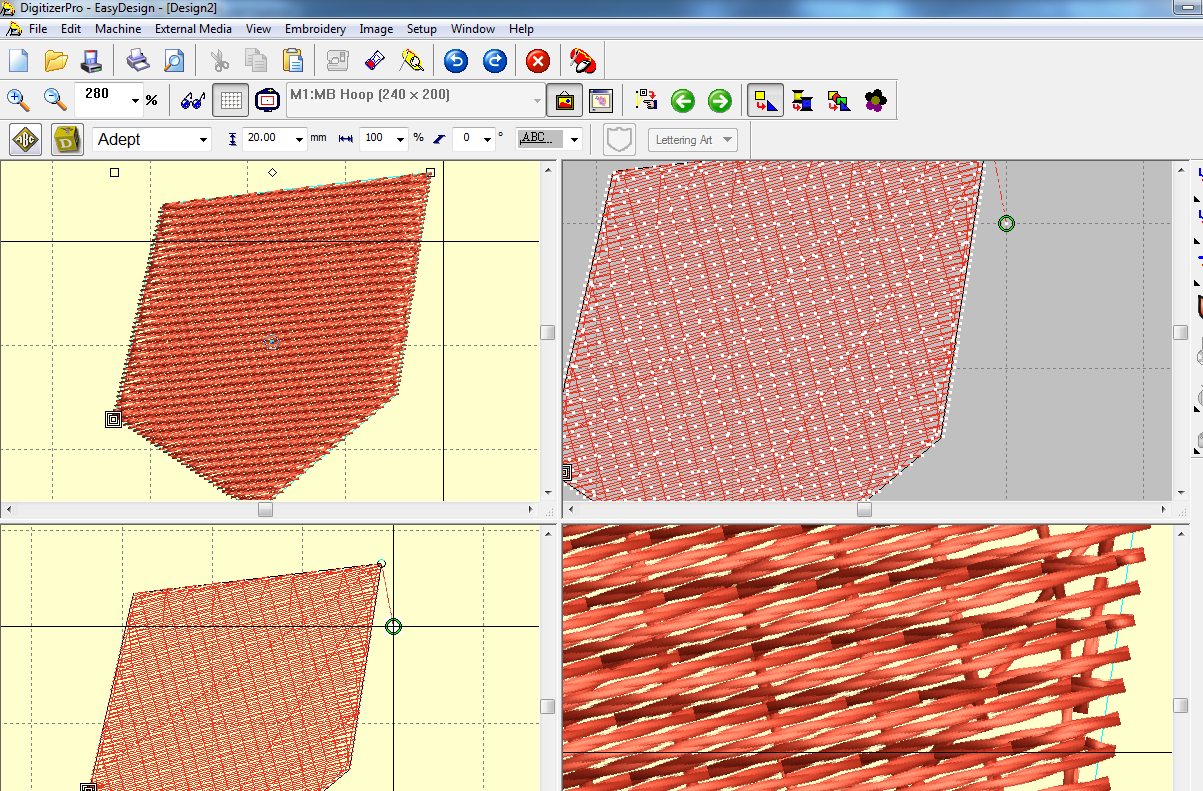Click the blue Redo arrow
Image resolution: width=1203 pixels, height=791 pixels.
point(495,61)
